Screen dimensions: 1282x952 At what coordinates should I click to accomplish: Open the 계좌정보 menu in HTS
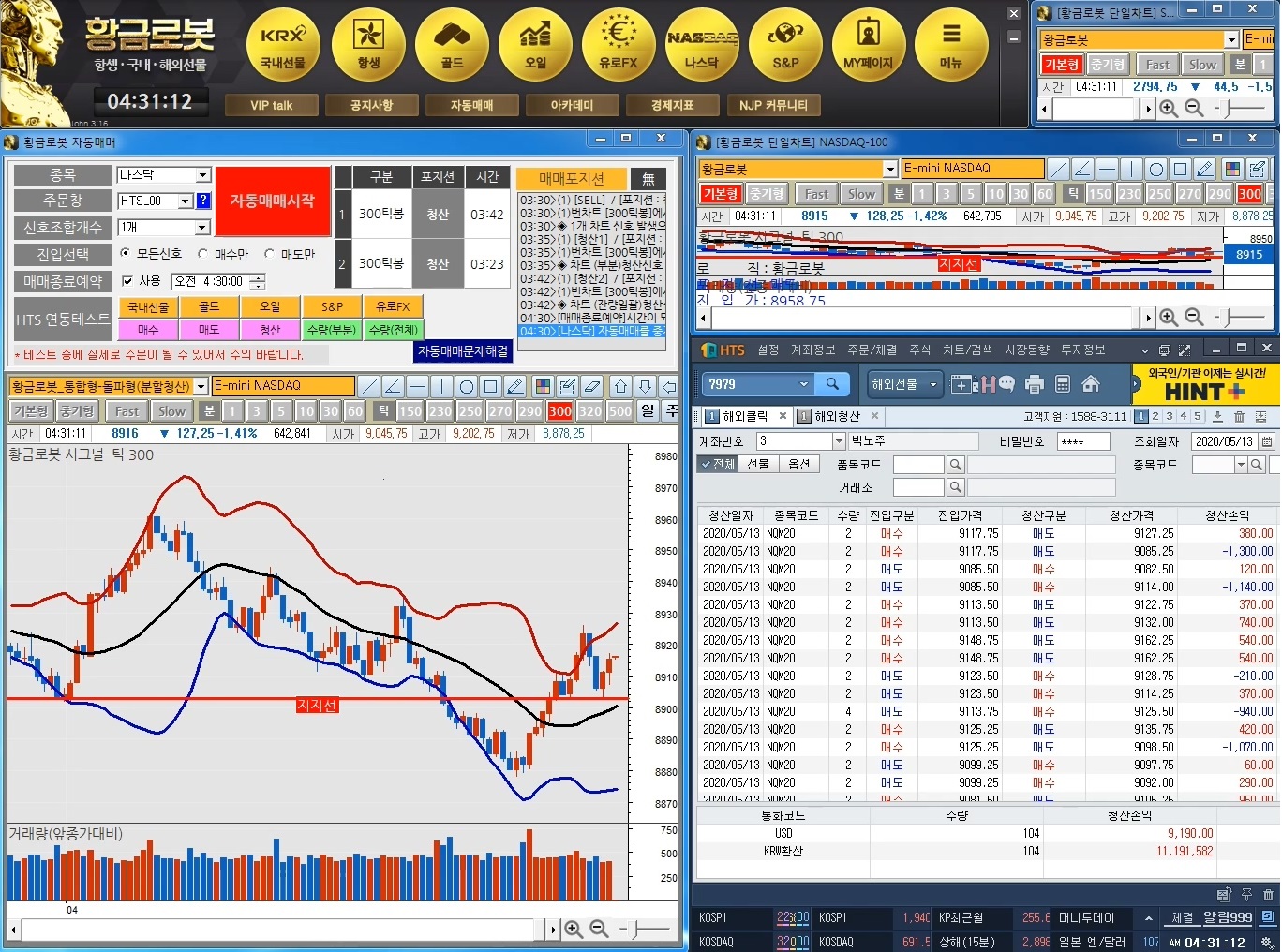coord(812,350)
